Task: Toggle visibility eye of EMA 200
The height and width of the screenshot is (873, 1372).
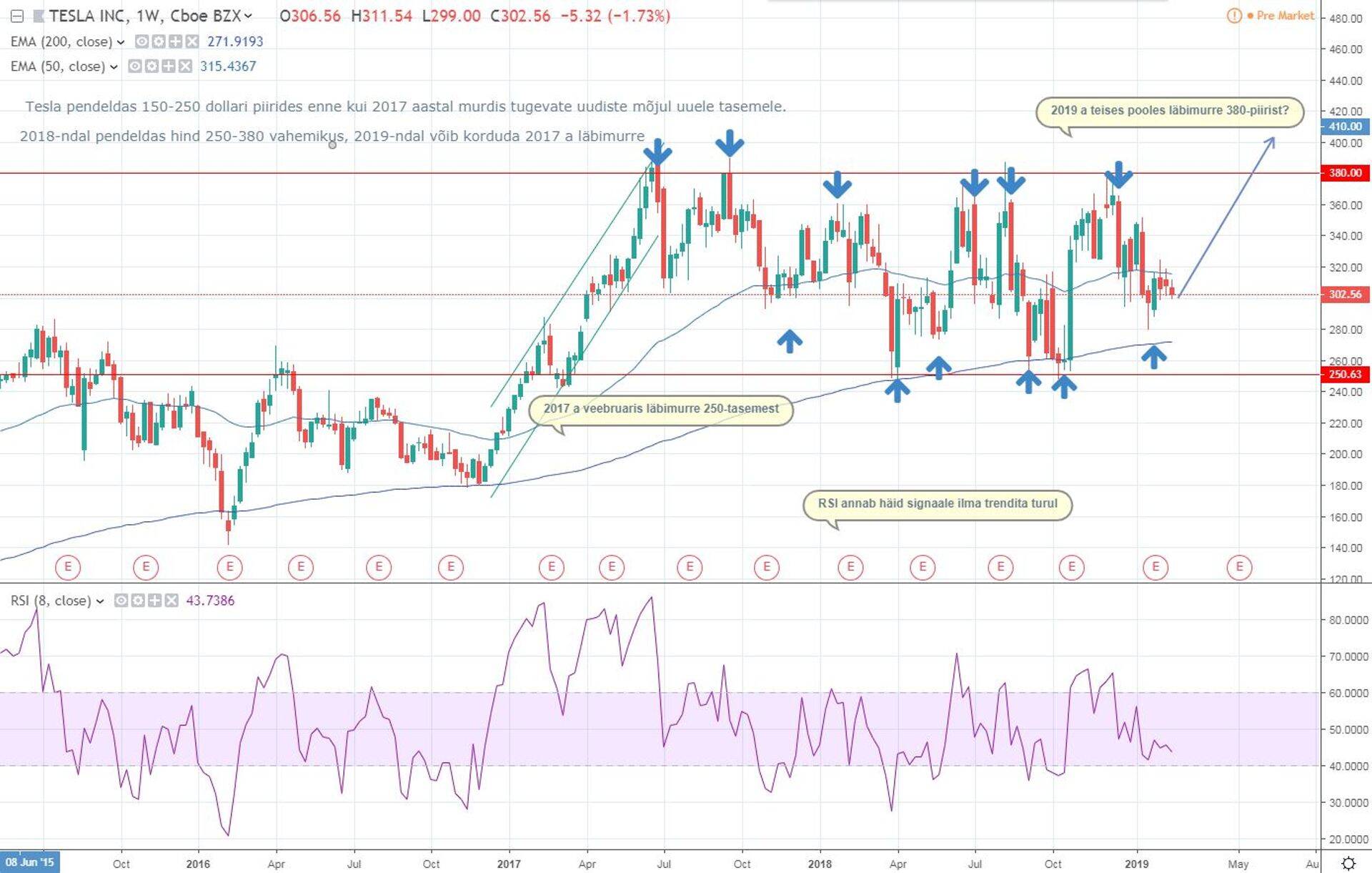Action: pyautogui.click(x=141, y=41)
